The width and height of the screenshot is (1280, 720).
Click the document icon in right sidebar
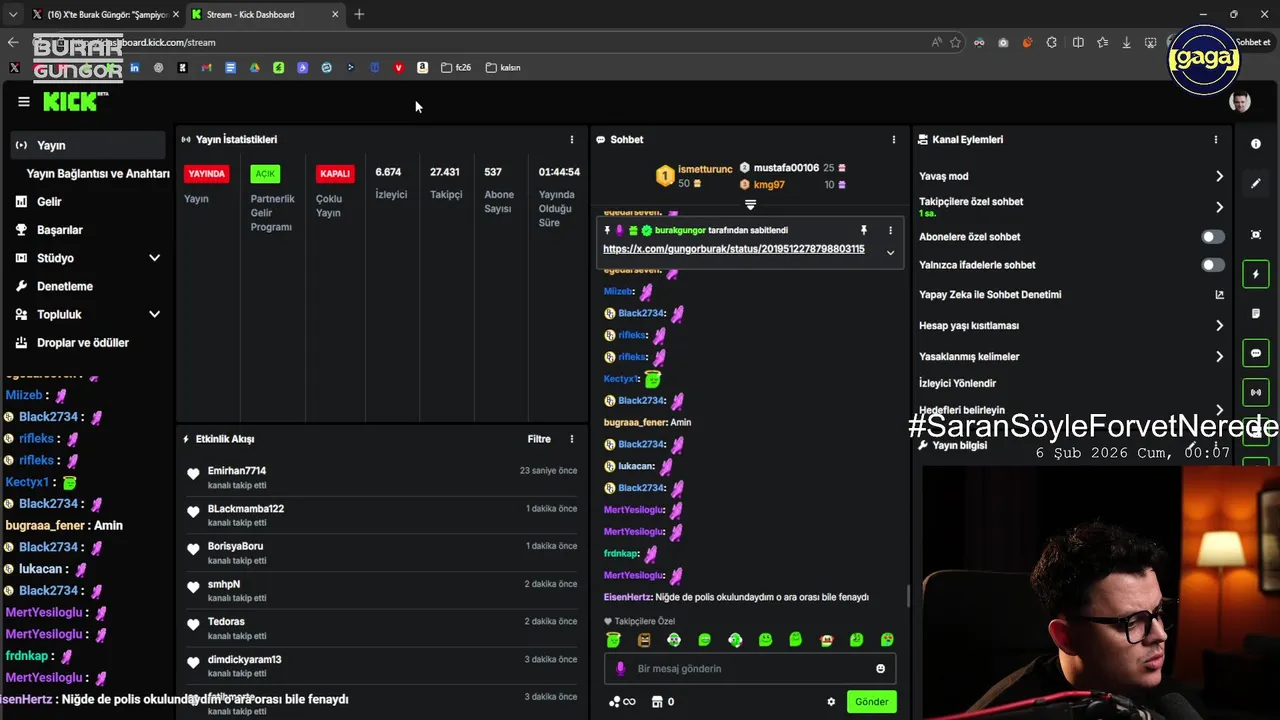coord(1256,314)
